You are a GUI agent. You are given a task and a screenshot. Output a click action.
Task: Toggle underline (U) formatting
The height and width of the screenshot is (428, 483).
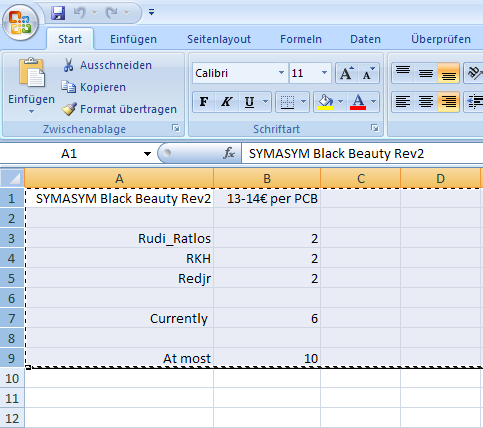coord(249,102)
